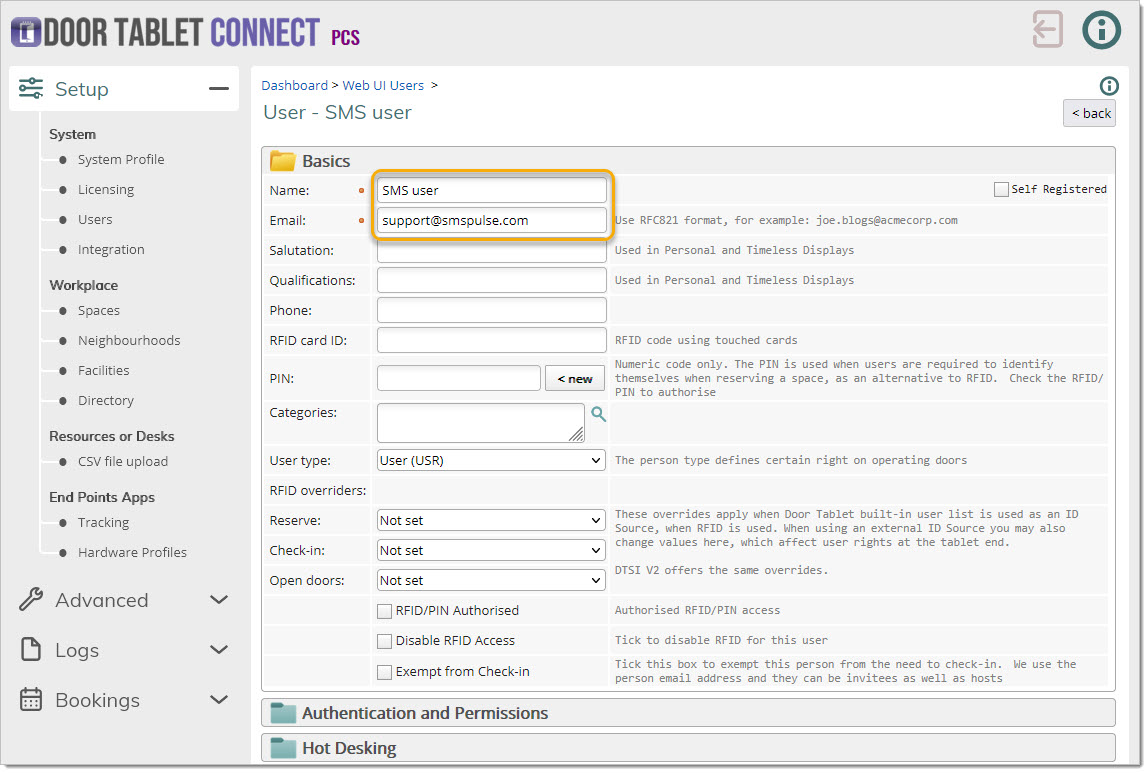This screenshot has width=1148, height=773.
Task: Tick the Self Registered checkbox
Action: pos(1001,189)
